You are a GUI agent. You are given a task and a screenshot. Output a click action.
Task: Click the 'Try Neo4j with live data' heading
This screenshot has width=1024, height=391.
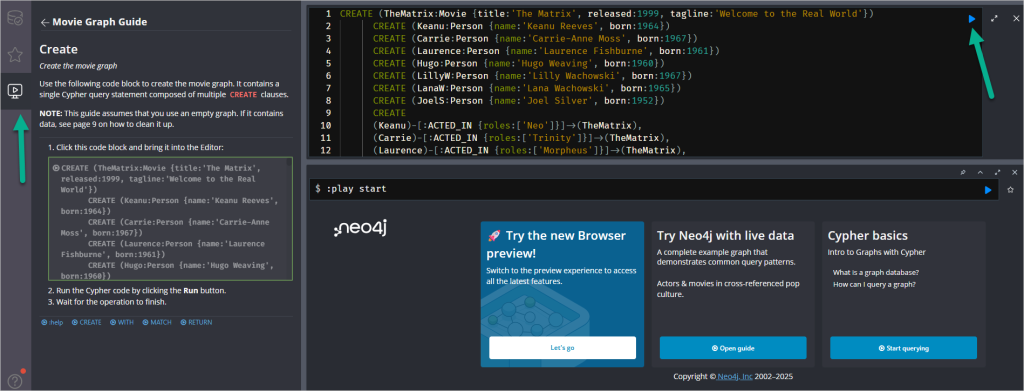tap(726, 236)
